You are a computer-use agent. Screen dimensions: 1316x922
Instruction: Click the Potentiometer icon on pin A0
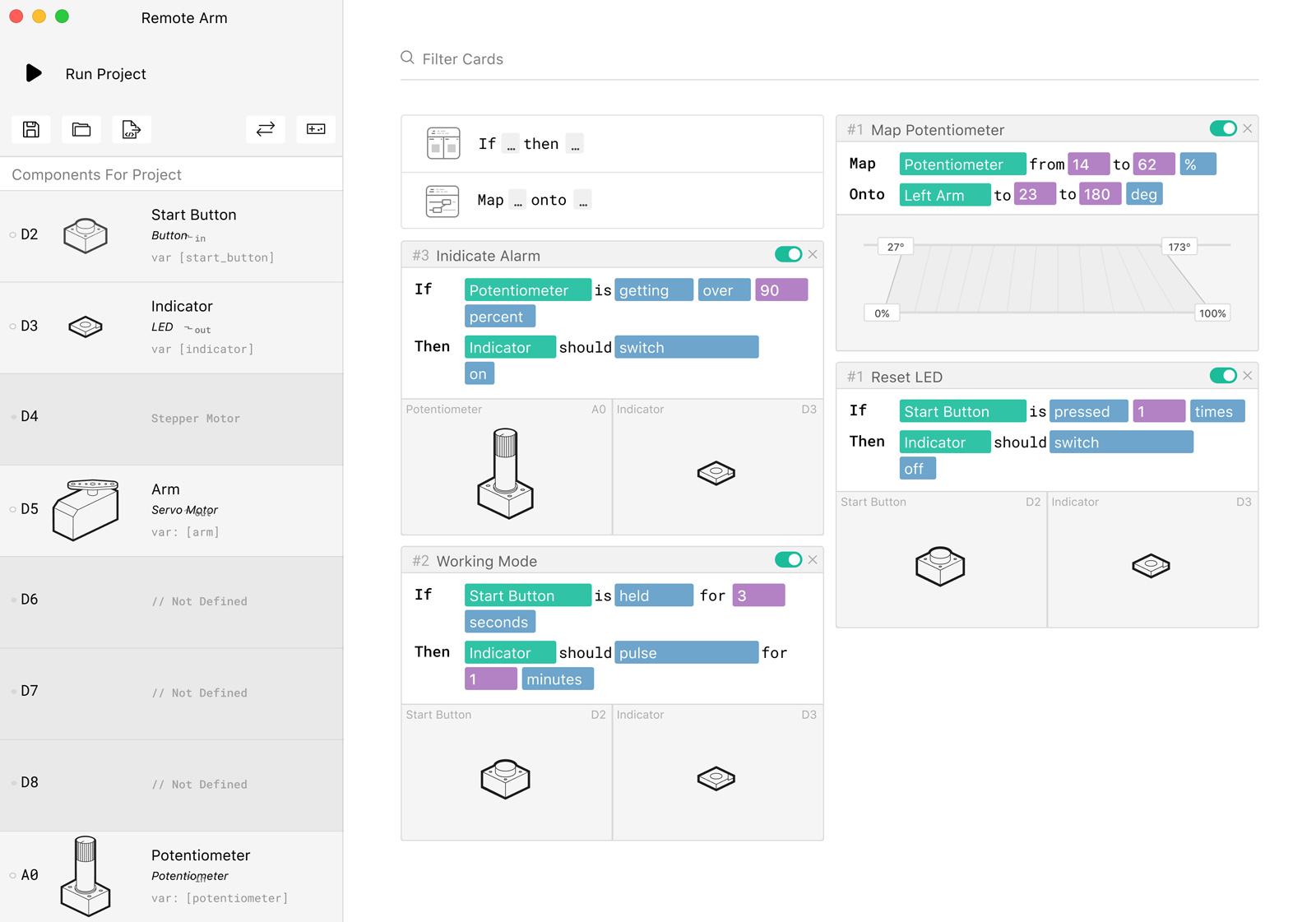tap(85, 874)
